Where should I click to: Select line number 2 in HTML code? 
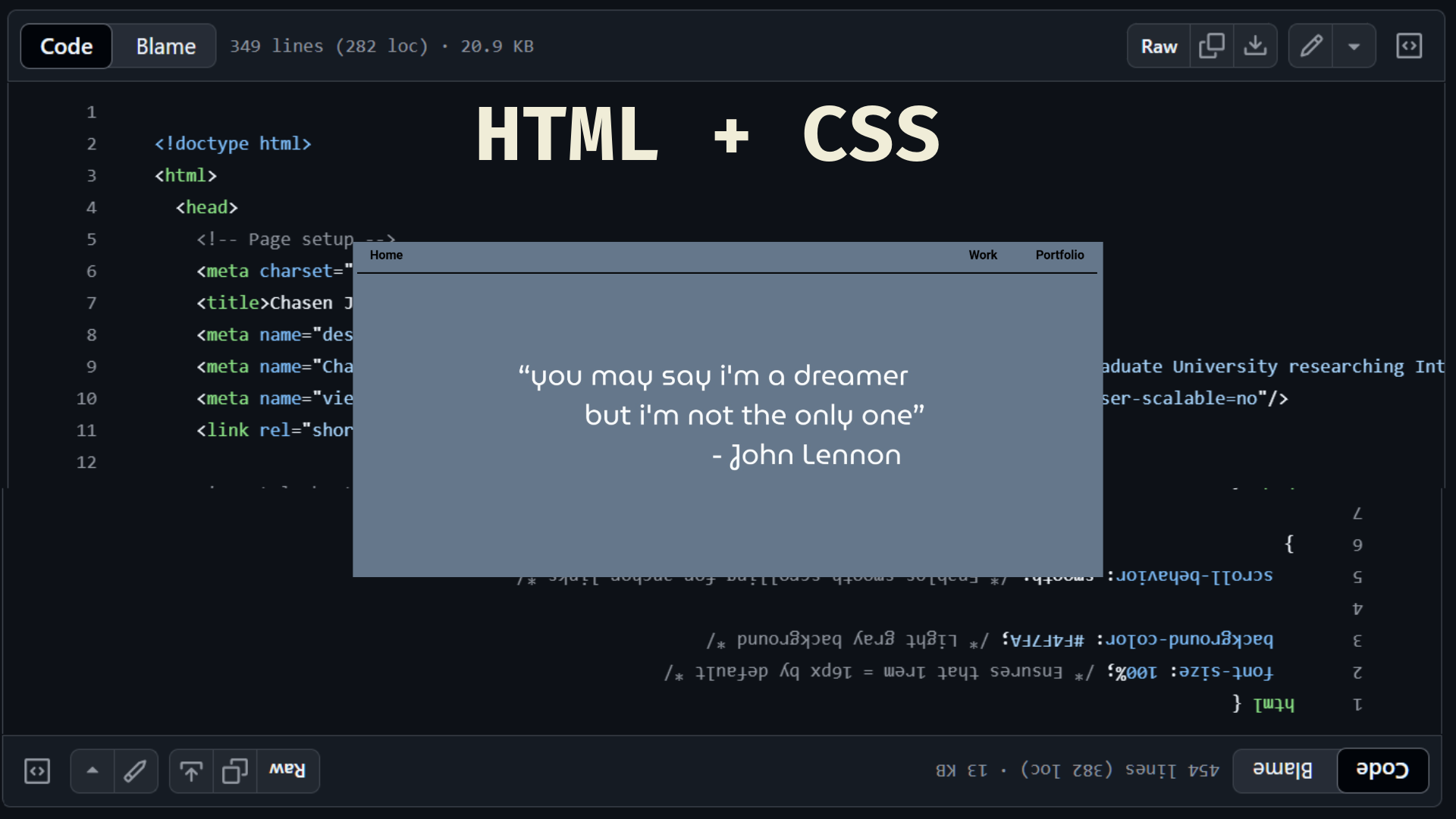pyautogui.click(x=91, y=144)
